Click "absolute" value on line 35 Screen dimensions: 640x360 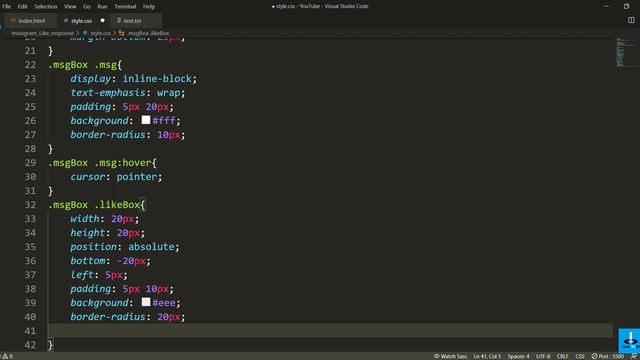click(151, 247)
